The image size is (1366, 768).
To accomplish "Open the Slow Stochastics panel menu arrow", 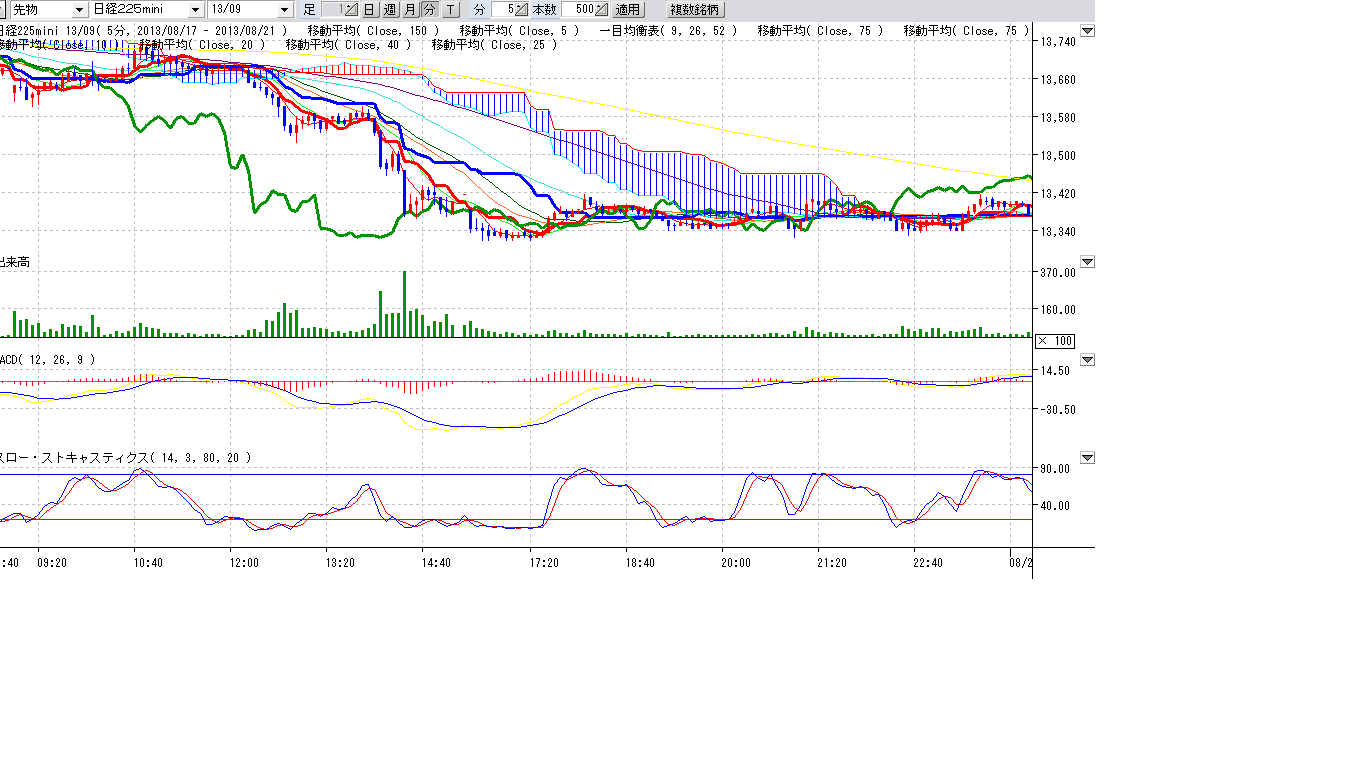I will 1087,458.
